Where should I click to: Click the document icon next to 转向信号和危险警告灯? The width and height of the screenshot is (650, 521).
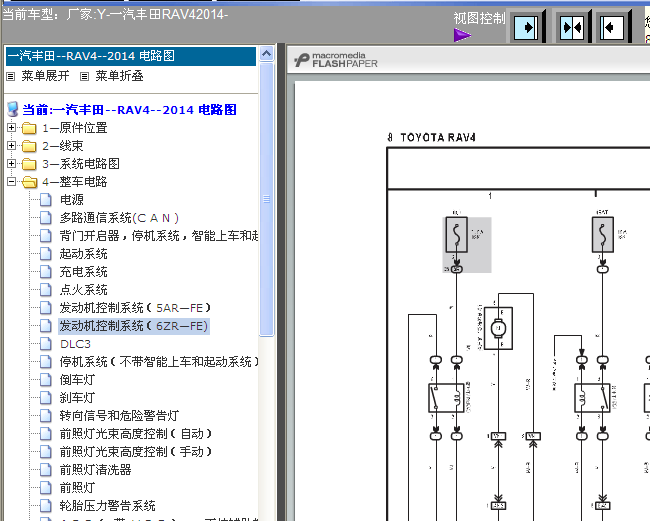point(46,416)
